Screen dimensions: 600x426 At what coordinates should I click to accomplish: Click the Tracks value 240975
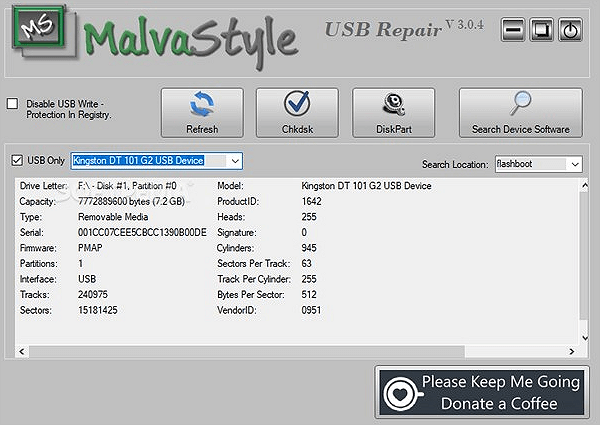[93, 295]
